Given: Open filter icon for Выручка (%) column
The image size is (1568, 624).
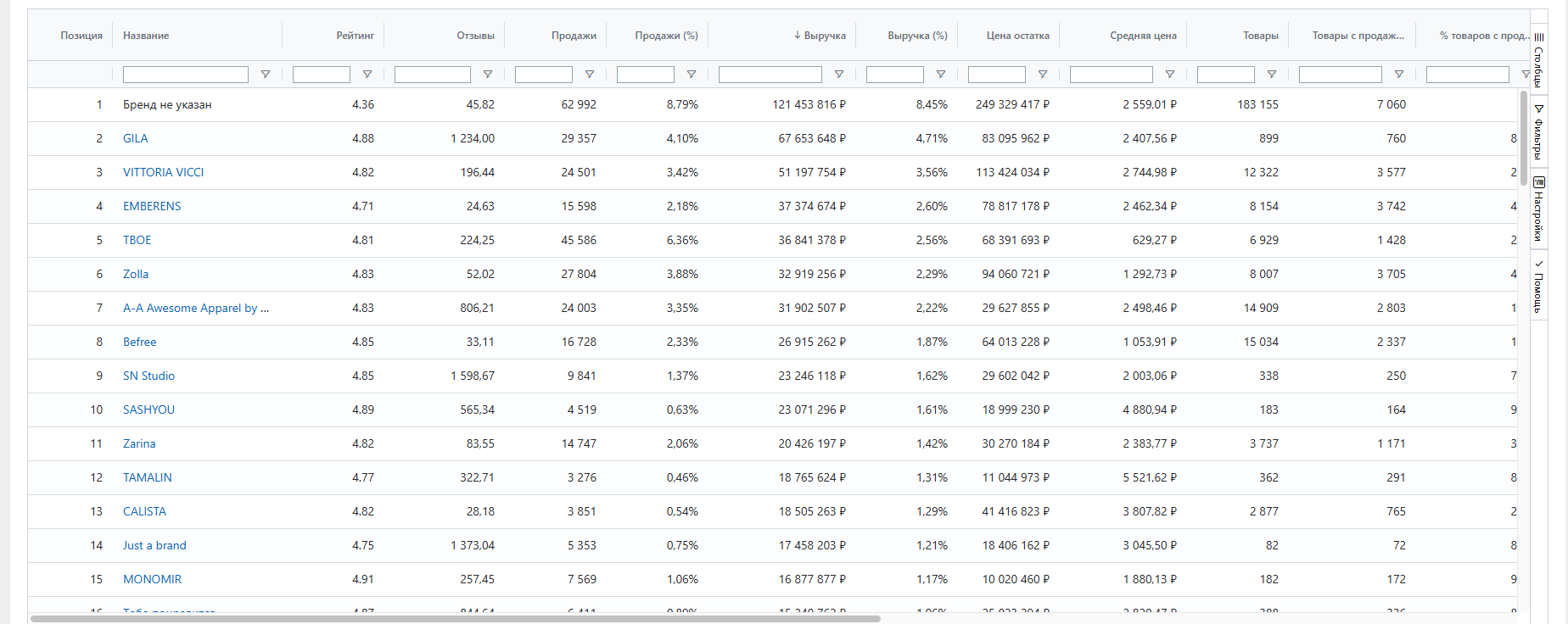Looking at the screenshot, I should pyautogui.click(x=941, y=75).
